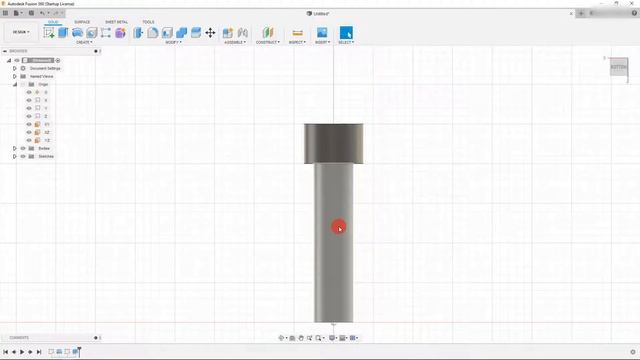Expand the Sketches folder

[x=15, y=156]
